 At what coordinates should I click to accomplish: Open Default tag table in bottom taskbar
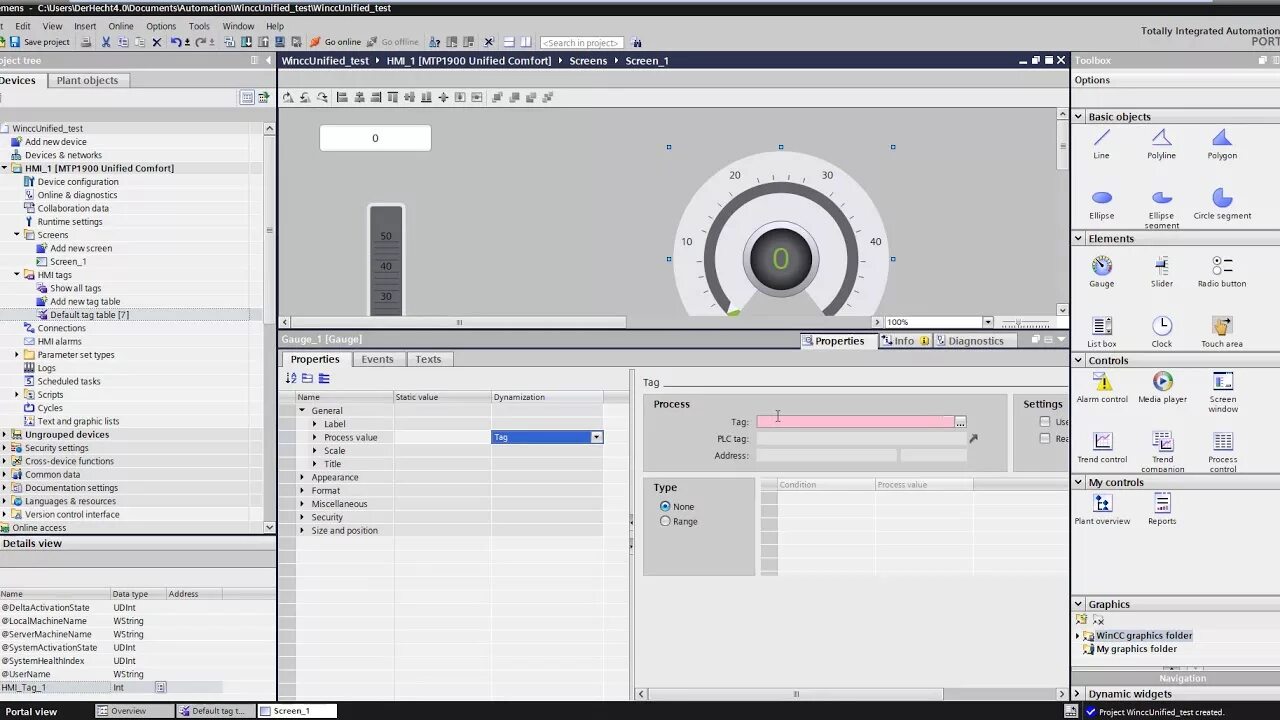click(x=216, y=711)
